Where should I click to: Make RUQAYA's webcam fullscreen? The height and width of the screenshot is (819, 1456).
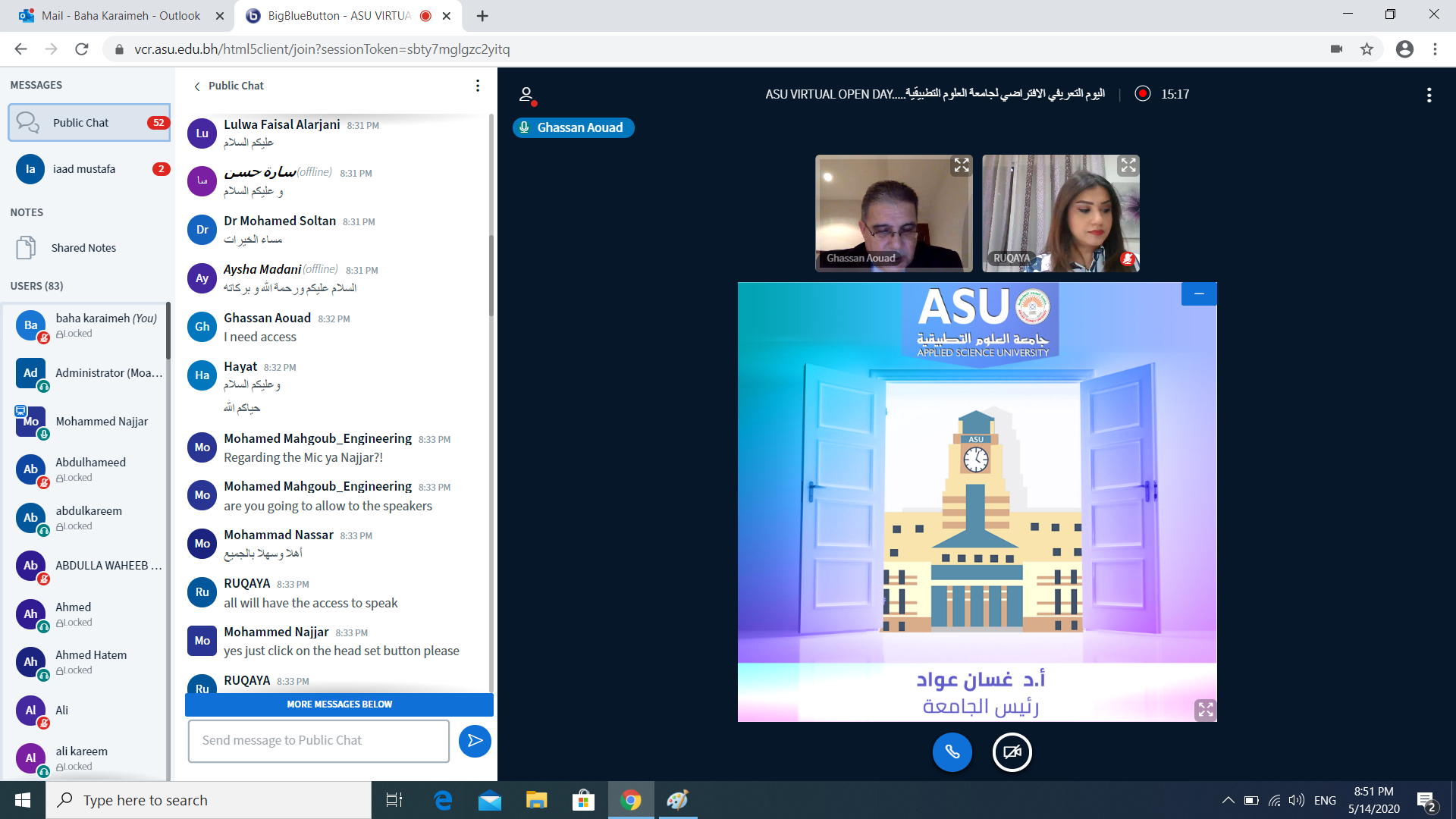point(1128,165)
